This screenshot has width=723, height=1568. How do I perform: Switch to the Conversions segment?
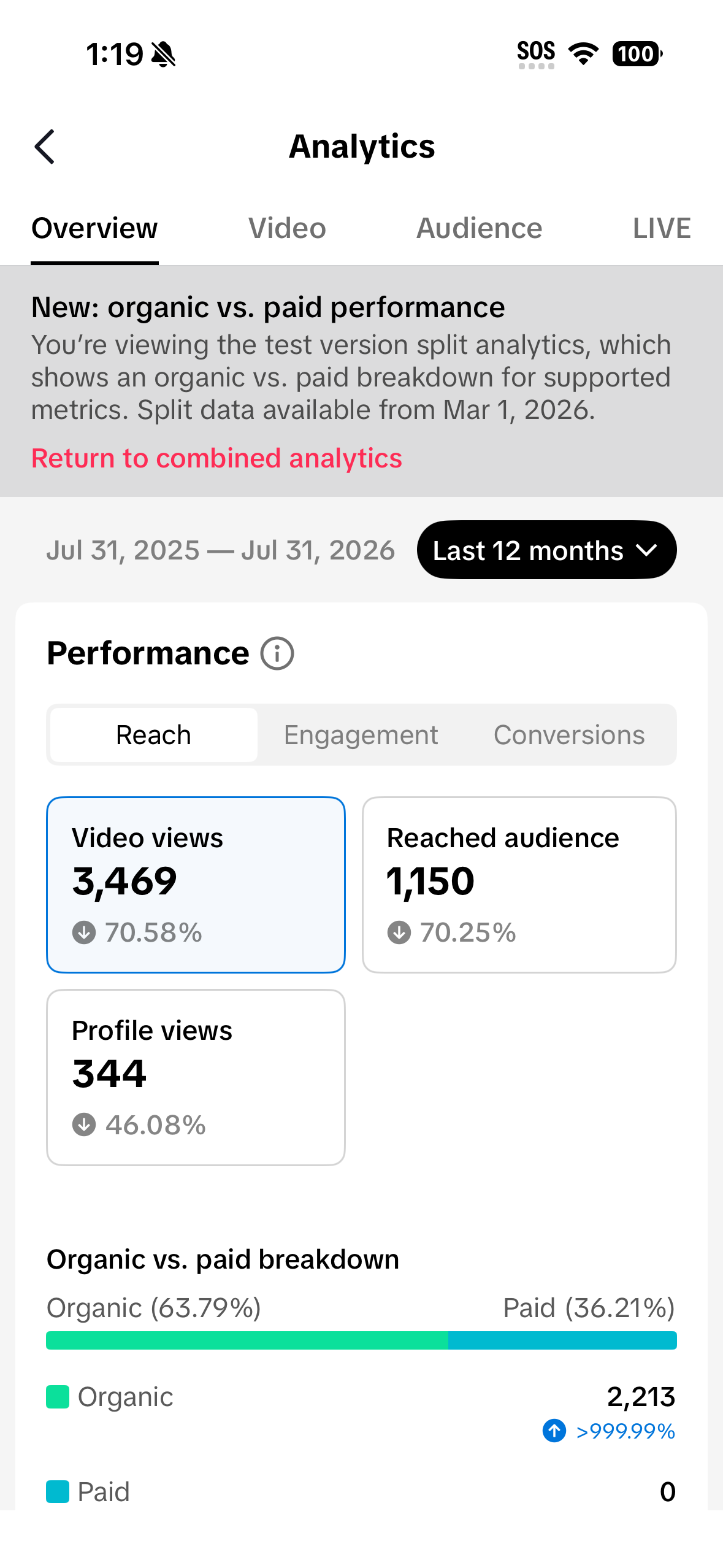[x=569, y=734]
